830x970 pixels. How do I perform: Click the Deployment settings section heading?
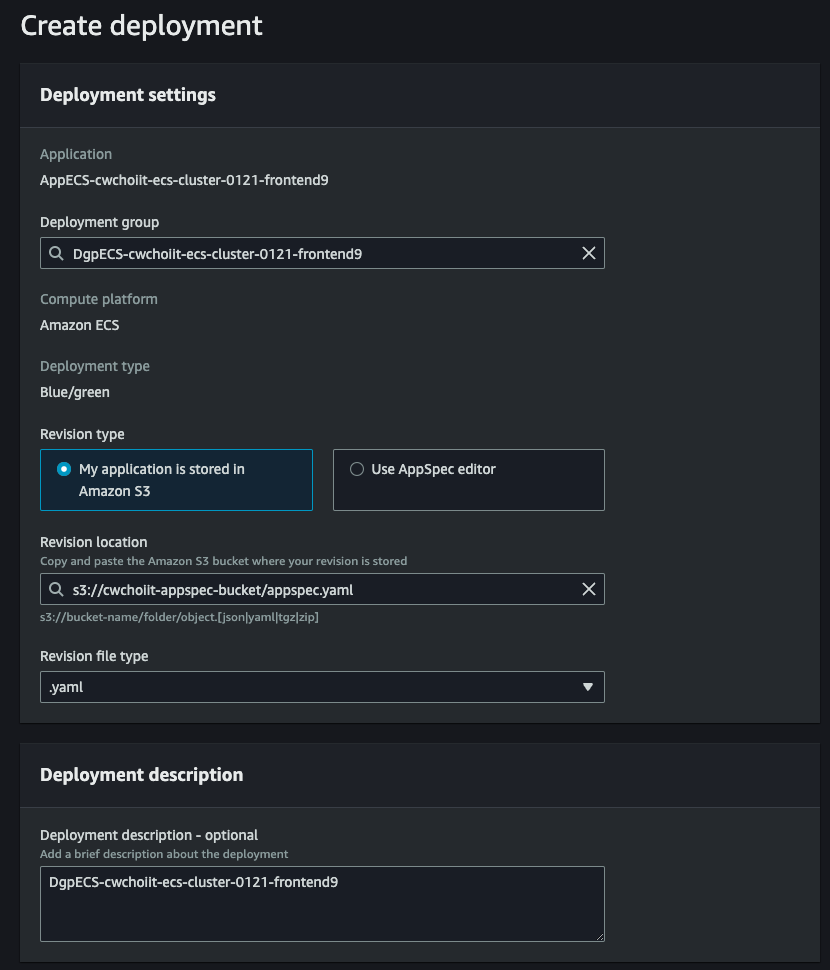coord(128,95)
